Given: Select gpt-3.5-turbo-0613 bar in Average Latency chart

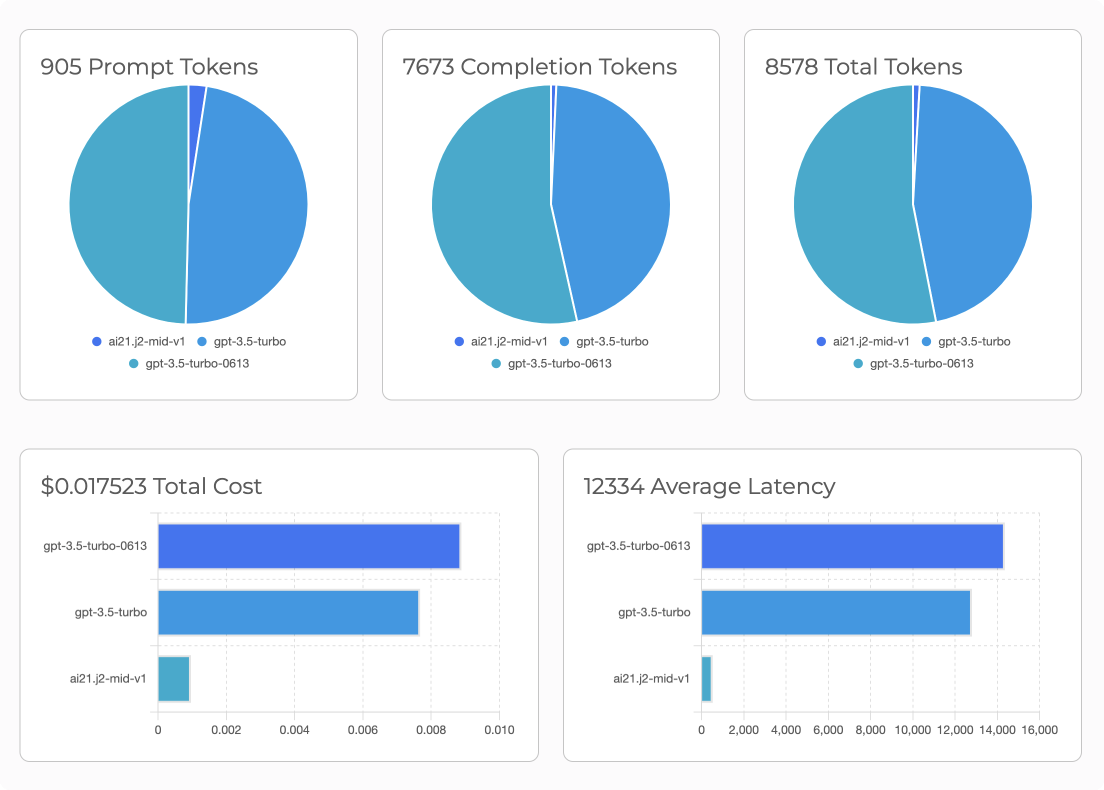Looking at the screenshot, I should 851,546.
